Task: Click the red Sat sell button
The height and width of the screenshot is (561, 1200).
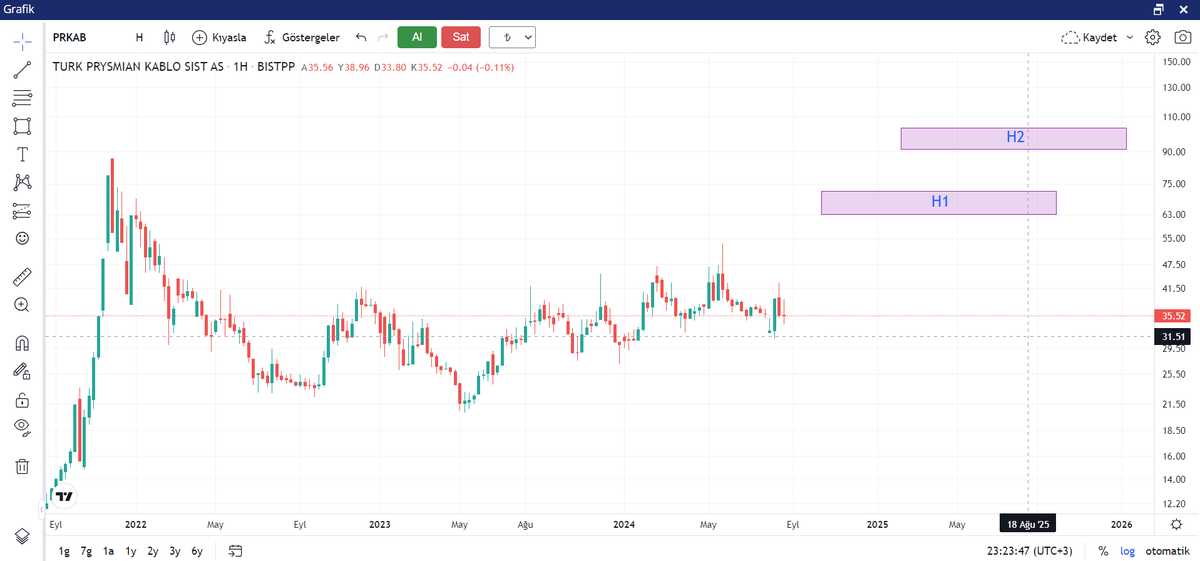Action: (461, 37)
